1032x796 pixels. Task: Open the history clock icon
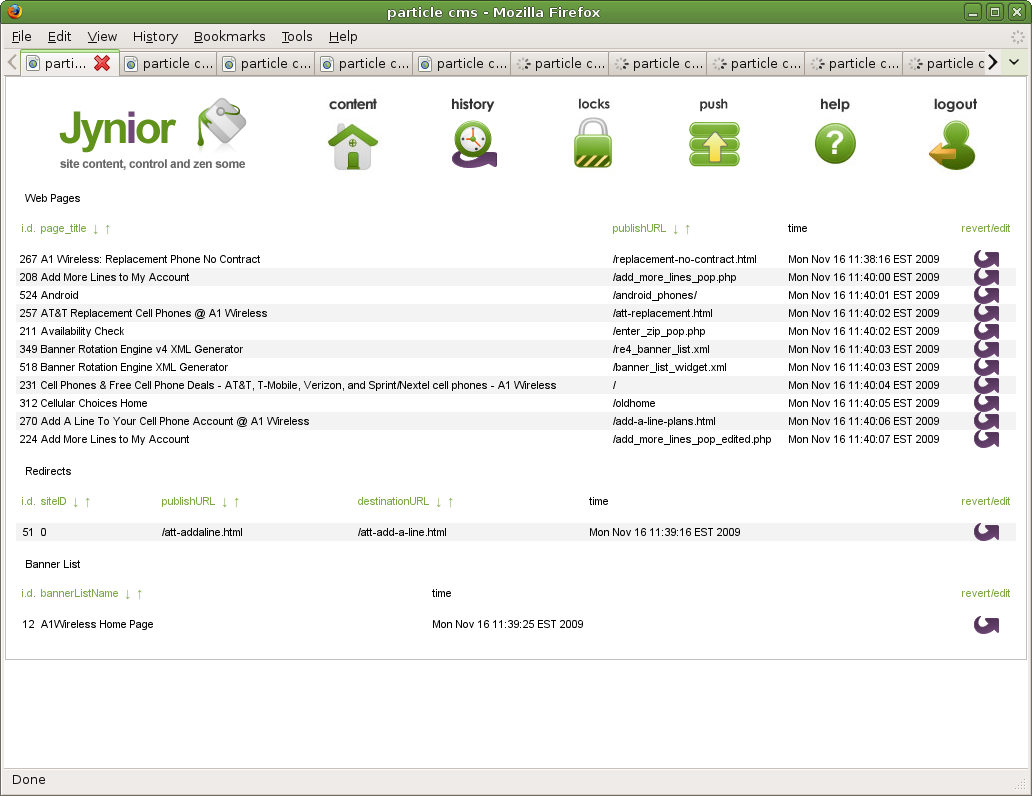(472, 145)
